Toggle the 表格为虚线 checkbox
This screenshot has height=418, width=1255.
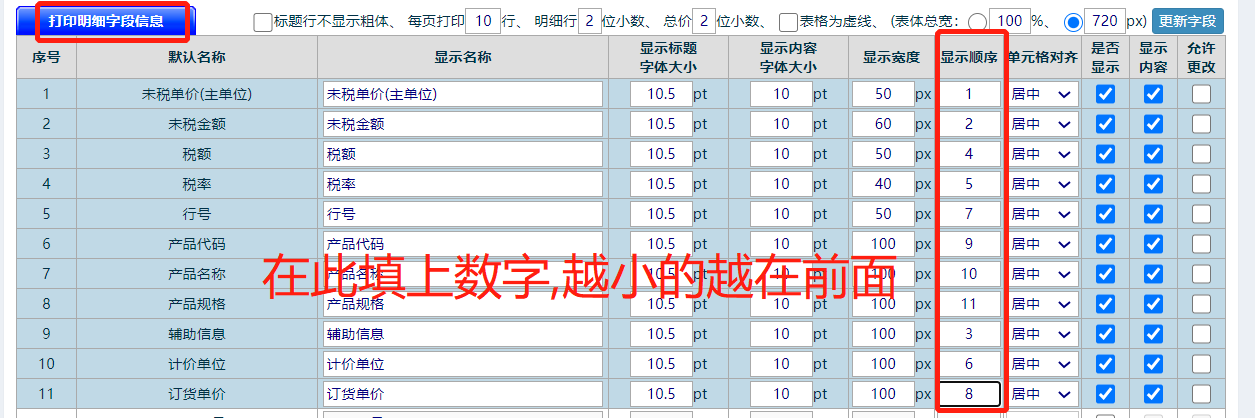788,22
